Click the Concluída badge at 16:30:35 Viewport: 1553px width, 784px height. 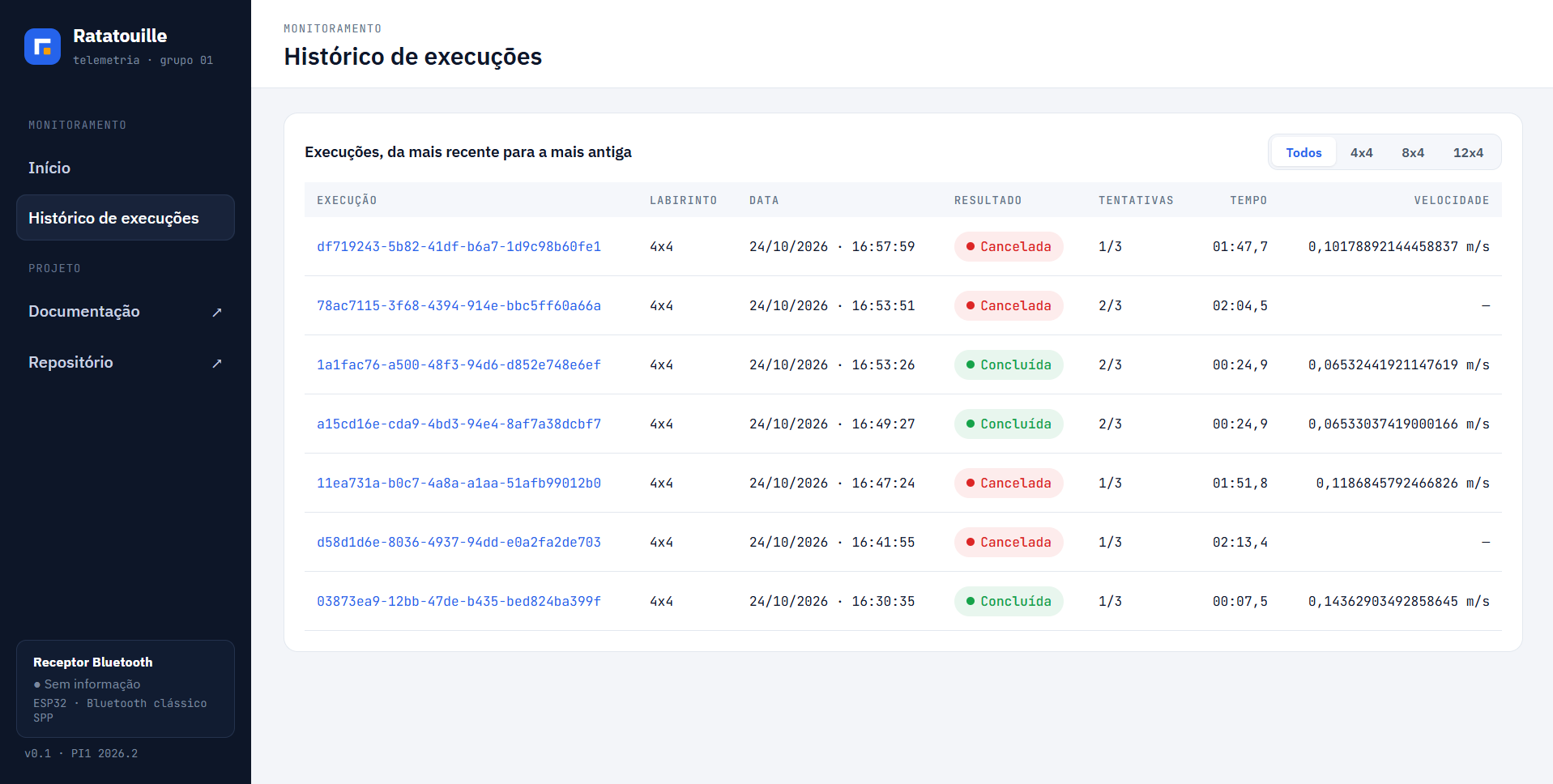click(x=1009, y=601)
